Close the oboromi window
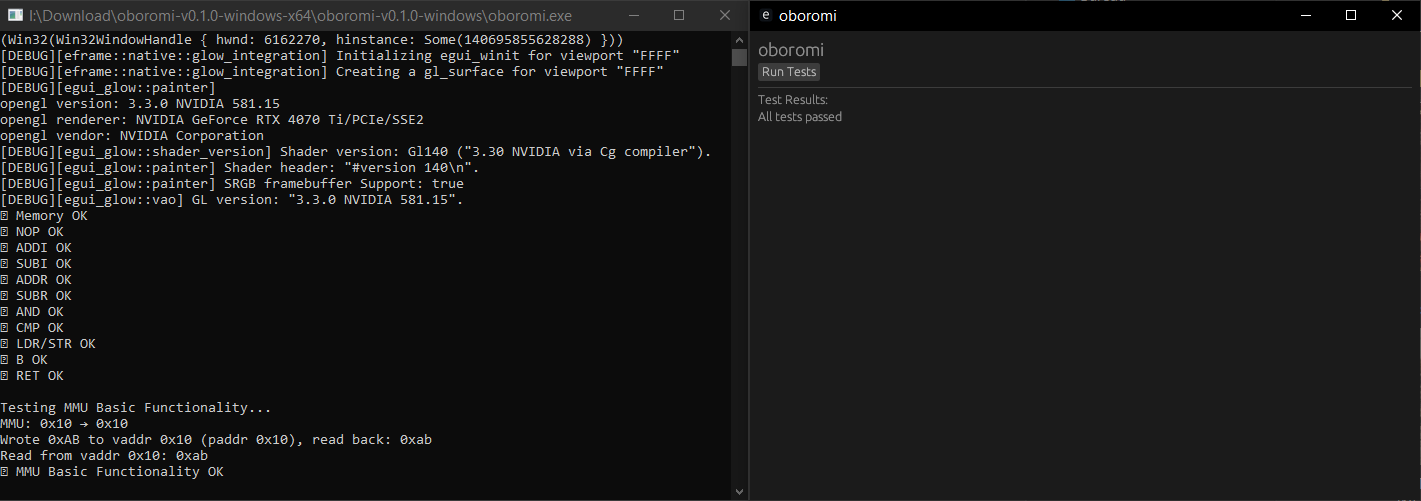 (x=1397, y=15)
